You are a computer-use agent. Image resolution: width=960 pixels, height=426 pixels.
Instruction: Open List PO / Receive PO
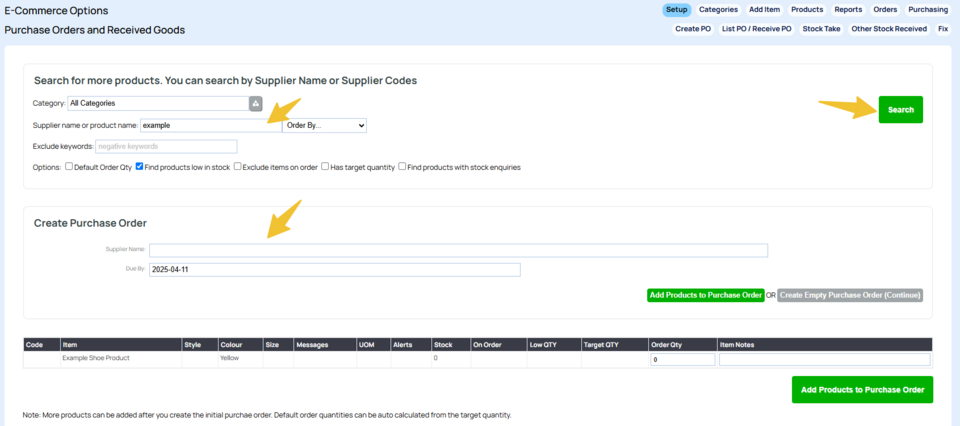pos(757,29)
